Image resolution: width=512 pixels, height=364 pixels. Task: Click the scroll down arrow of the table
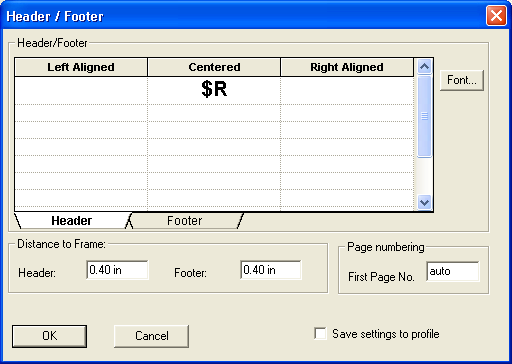click(424, 202)
